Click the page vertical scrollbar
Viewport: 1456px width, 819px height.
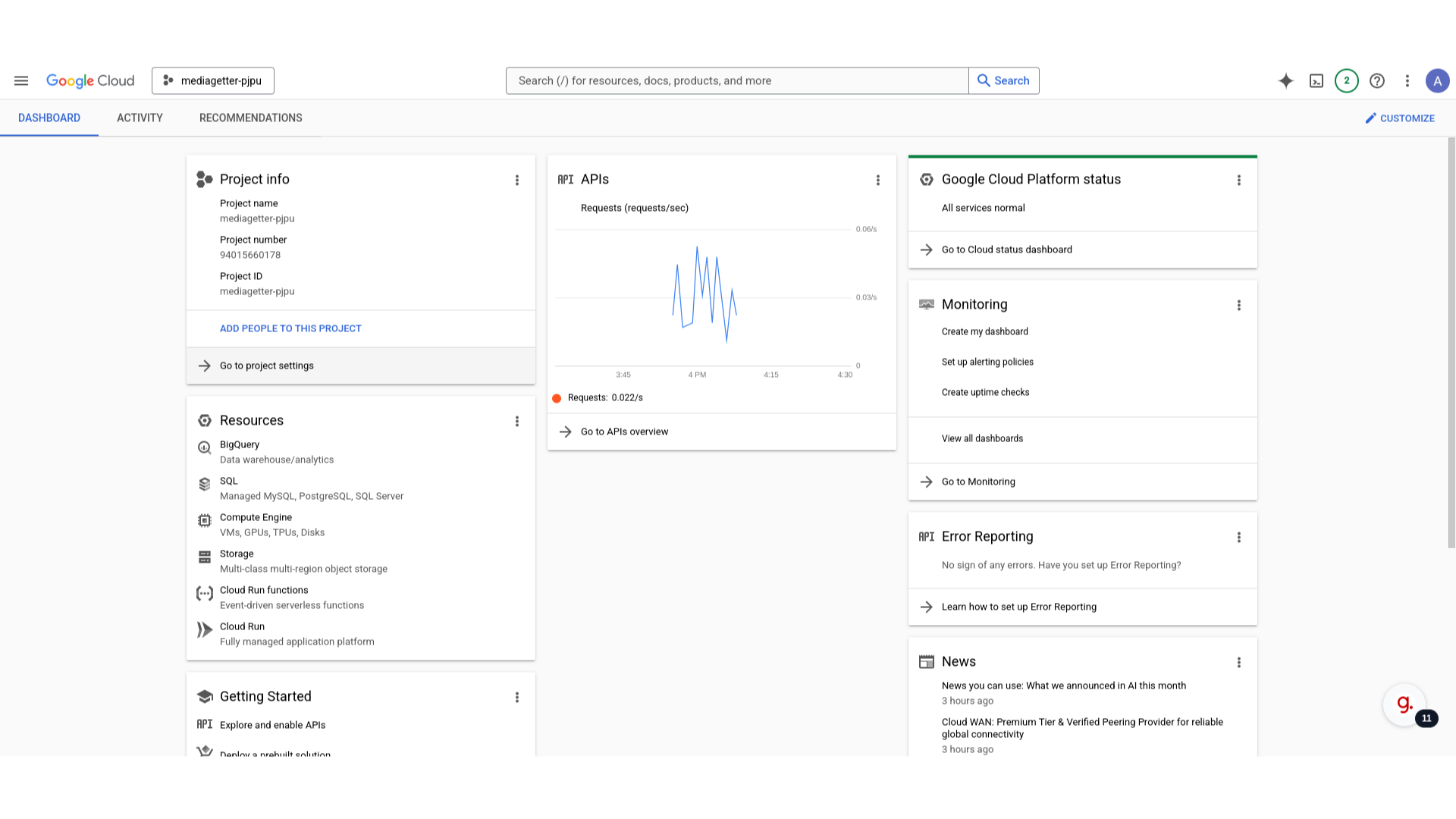click(x=1451, y=341)
